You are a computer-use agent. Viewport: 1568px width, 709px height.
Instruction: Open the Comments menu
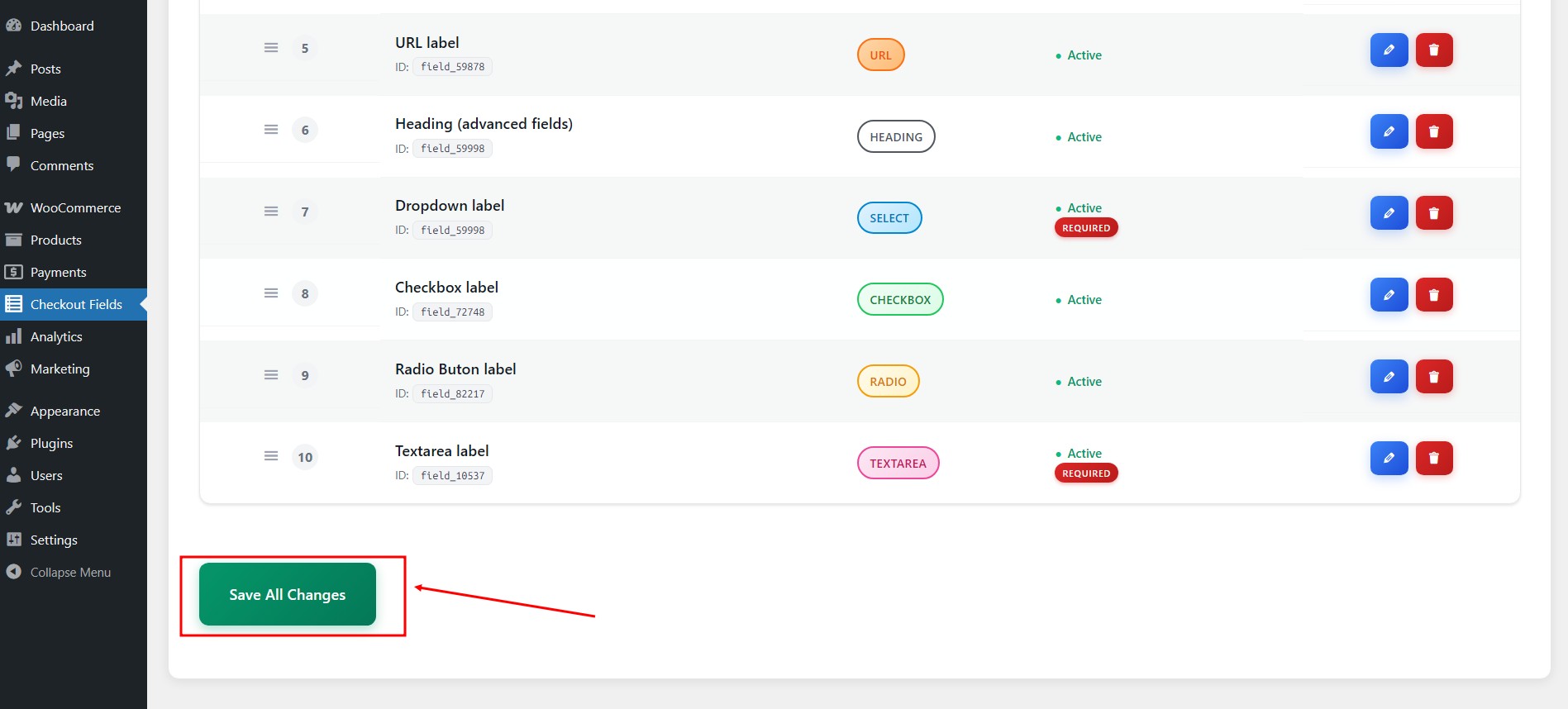[74, 165]
